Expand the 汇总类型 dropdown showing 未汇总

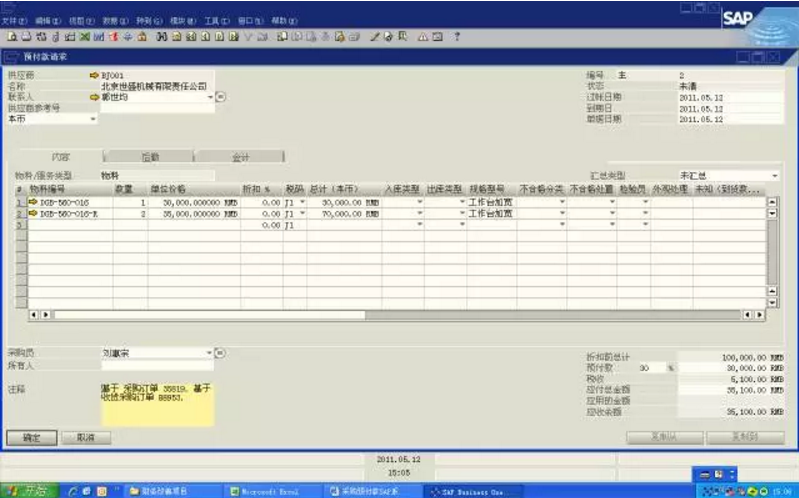point(775,176)
